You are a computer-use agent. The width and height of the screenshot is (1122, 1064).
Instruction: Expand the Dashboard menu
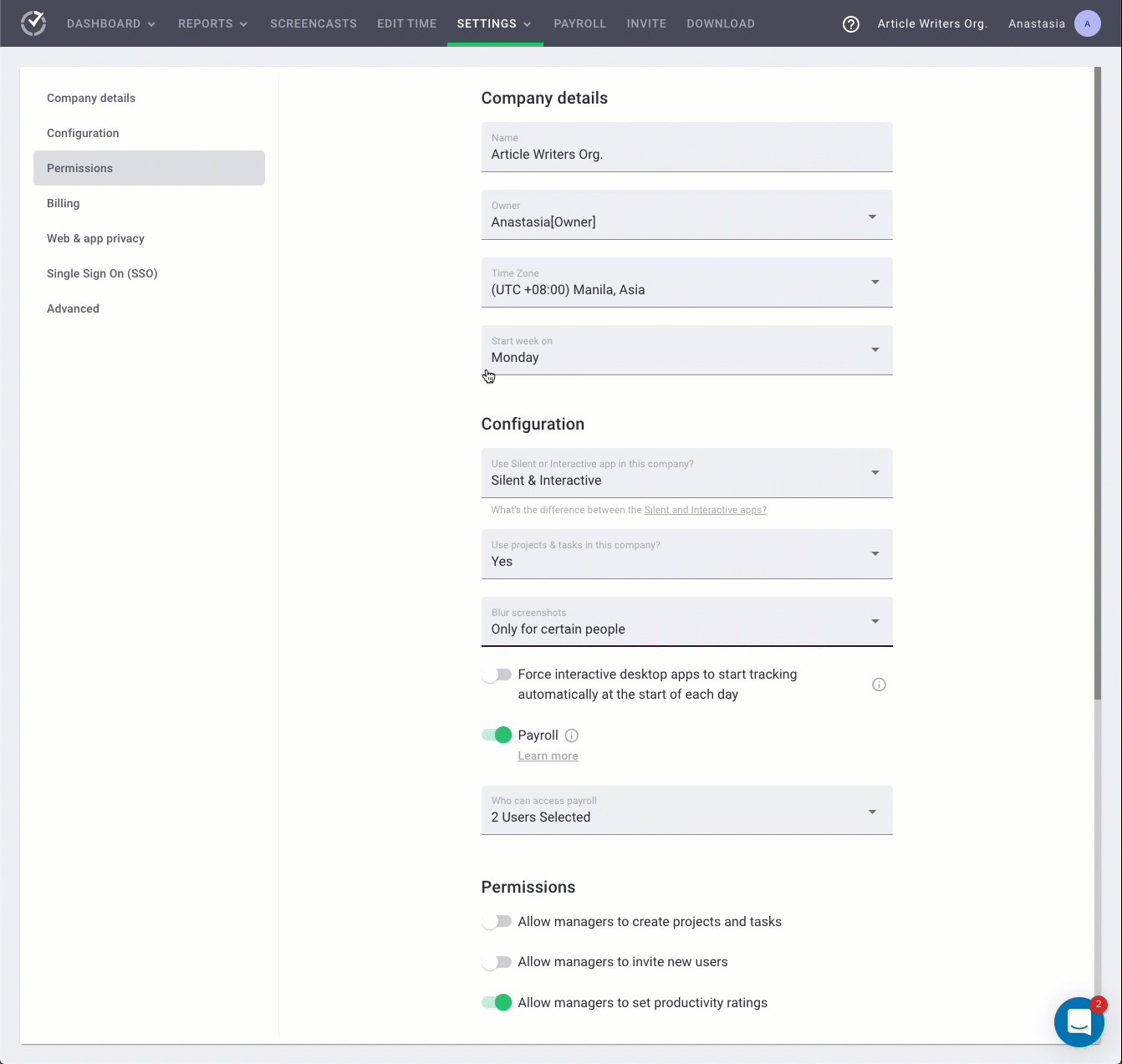111,23
